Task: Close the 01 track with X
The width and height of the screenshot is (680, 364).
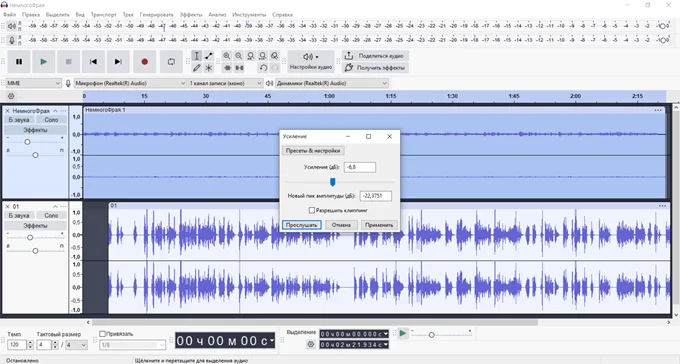Action: (7, 207)
